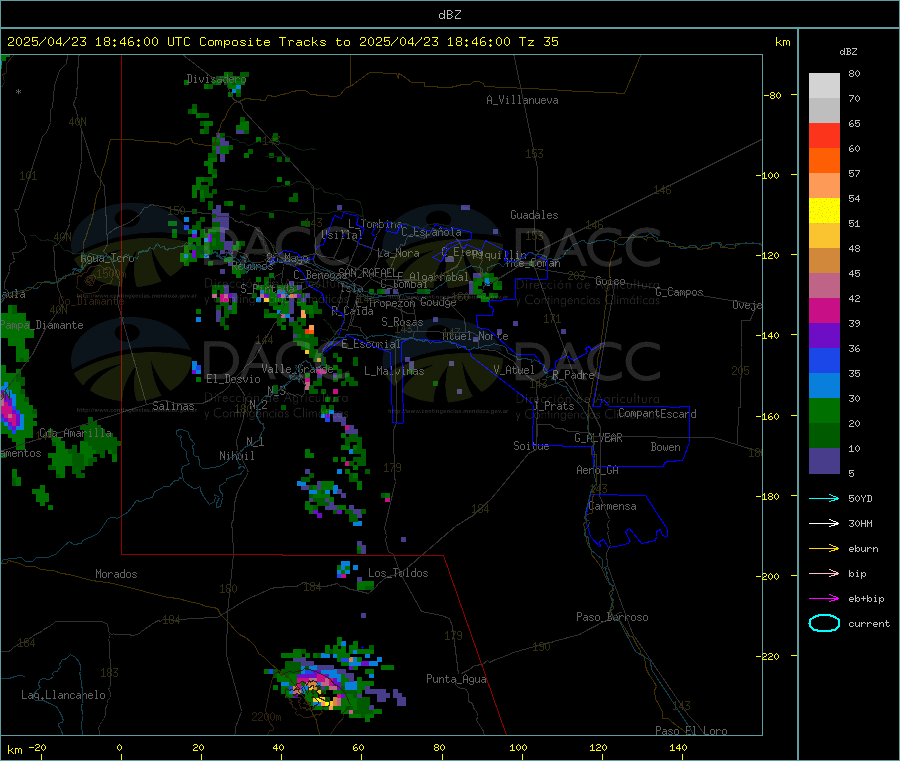Click the 'A_Villanueva' map label
Image resolution: width=900 pixels, height=761 pixels.
coord(522,100)
